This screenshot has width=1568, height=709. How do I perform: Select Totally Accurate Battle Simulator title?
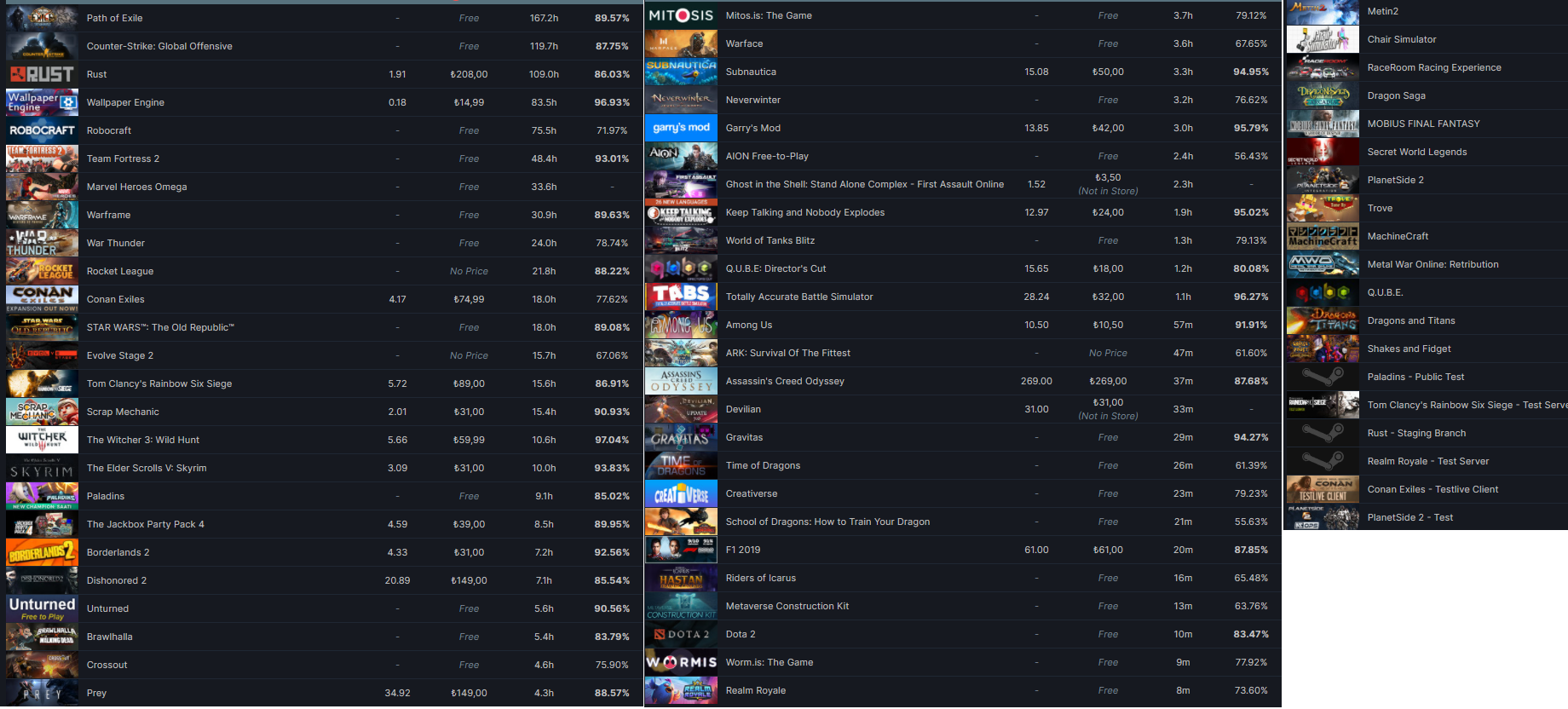pos(799,297)
